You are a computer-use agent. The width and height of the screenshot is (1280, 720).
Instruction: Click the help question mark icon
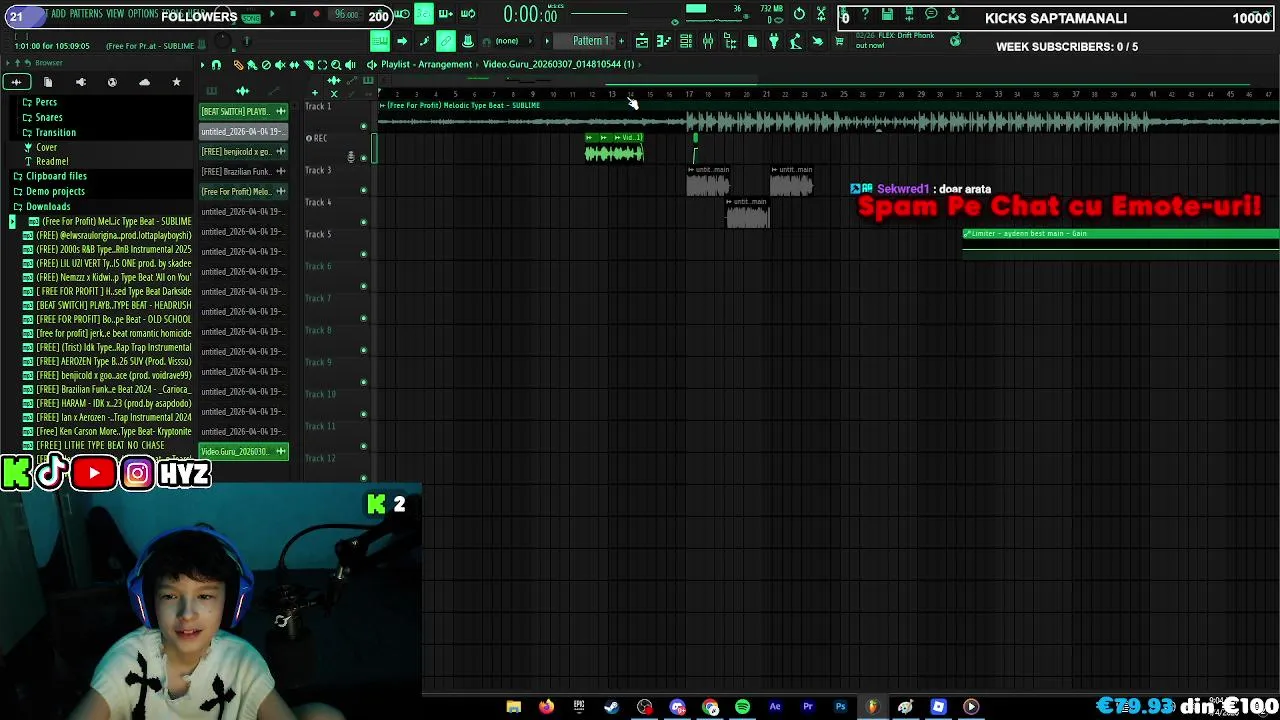865,14
